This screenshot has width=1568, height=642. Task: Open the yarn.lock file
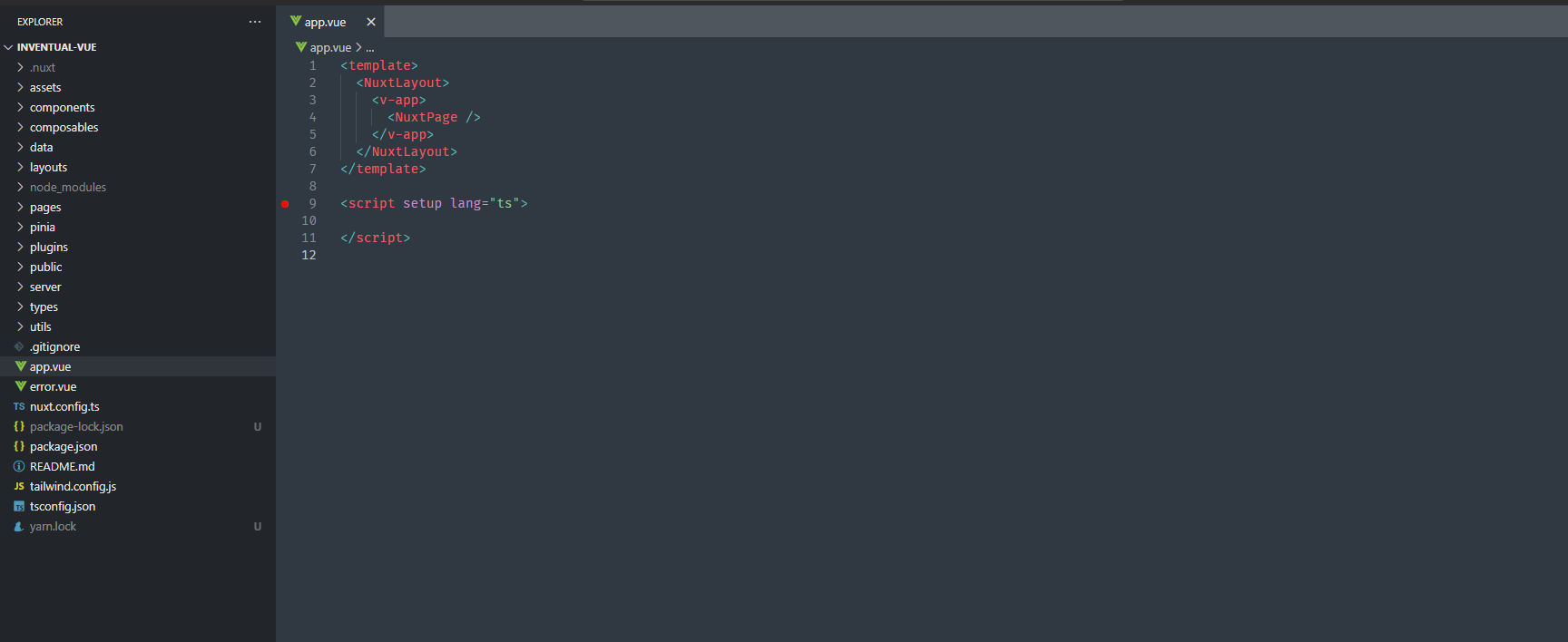click(53, 526)
